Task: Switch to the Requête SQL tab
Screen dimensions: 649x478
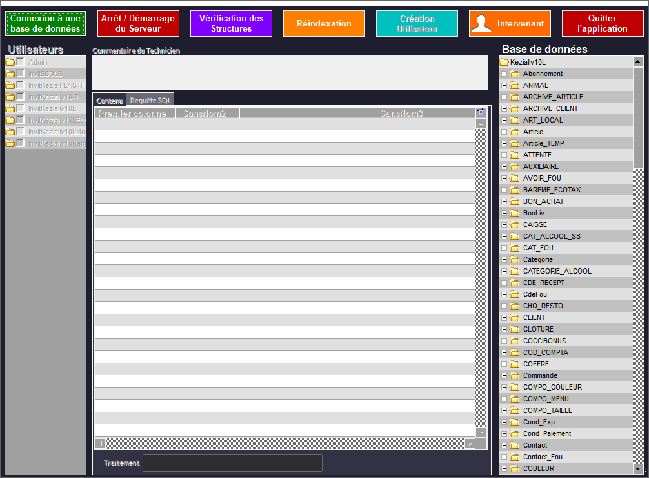Action: 151,101
